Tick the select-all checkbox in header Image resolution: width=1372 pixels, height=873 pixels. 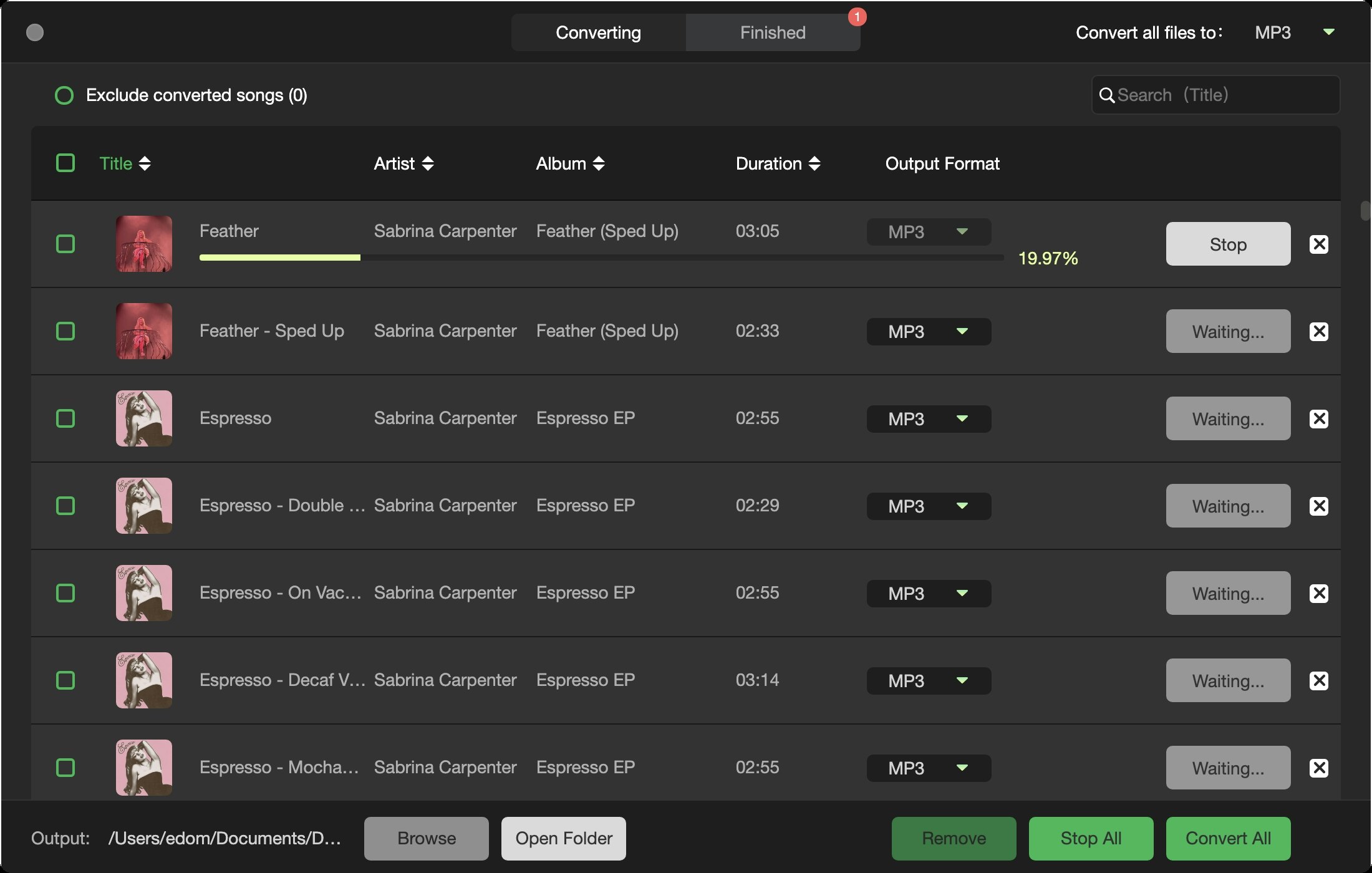[65, 163]
